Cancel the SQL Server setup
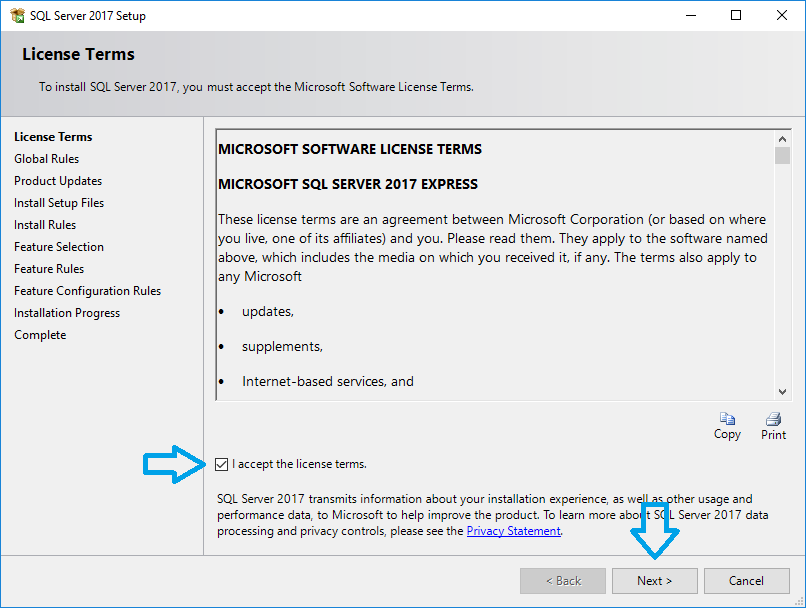 (x=746, y=581)
